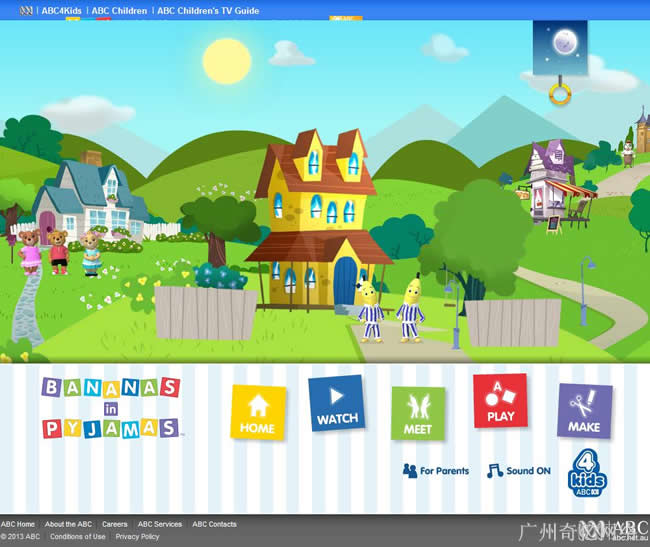Open the For Parents link
The width and height of the screenshot is (650, 547).
(x=435, y=471)
